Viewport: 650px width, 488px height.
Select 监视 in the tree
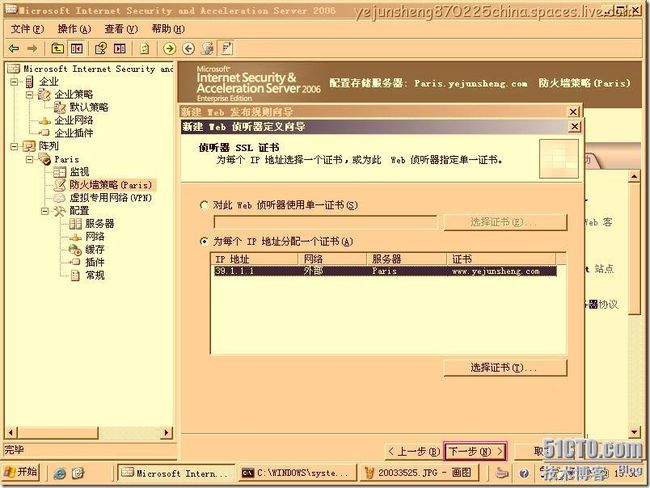pyautogui.click(x=79, y=172)
